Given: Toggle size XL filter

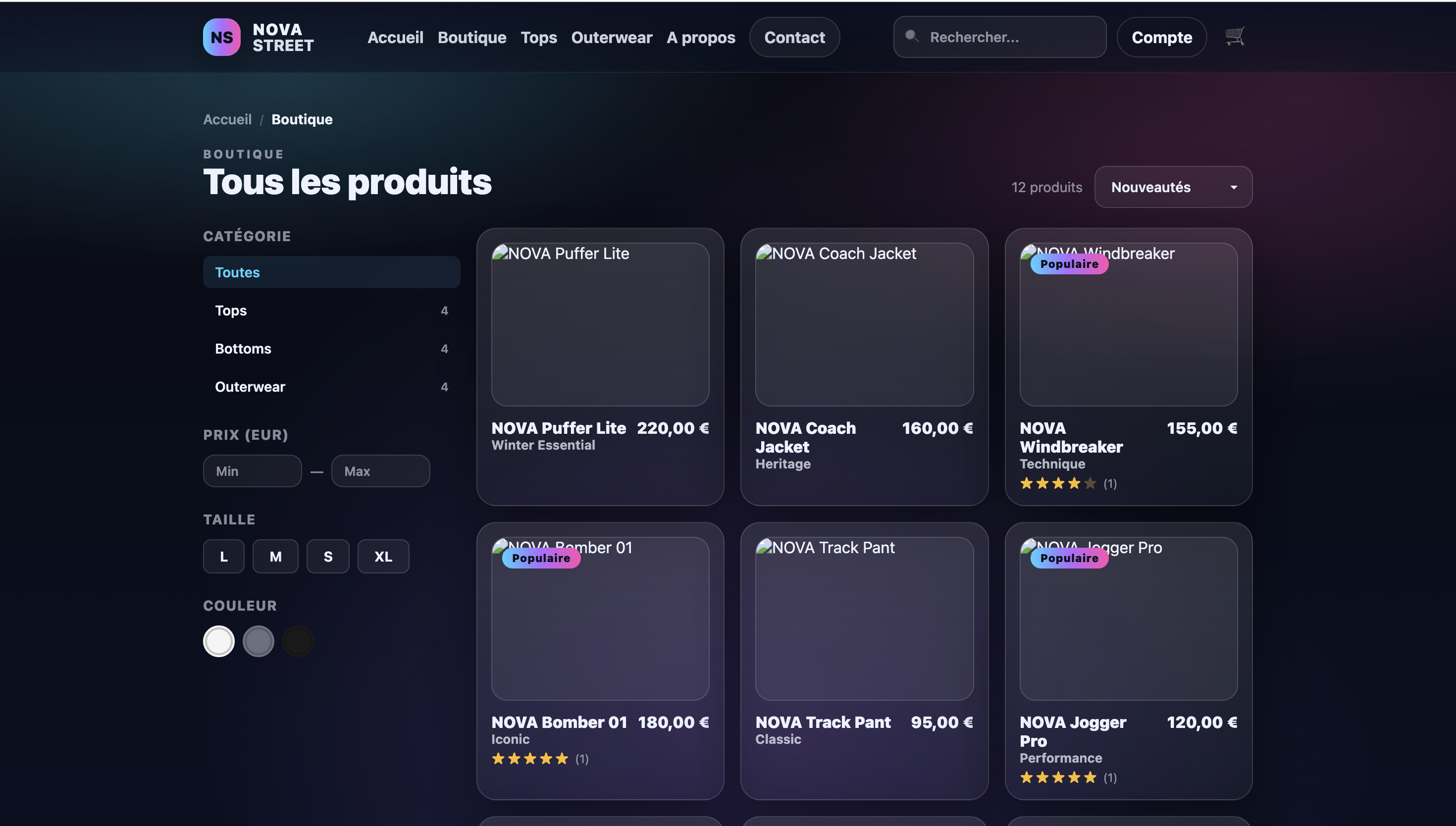Looking at the screenshot, I should (x=383, y=557).
